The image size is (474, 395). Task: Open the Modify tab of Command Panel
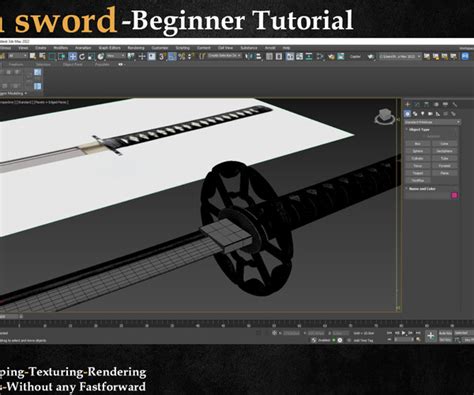pos(417,104)
